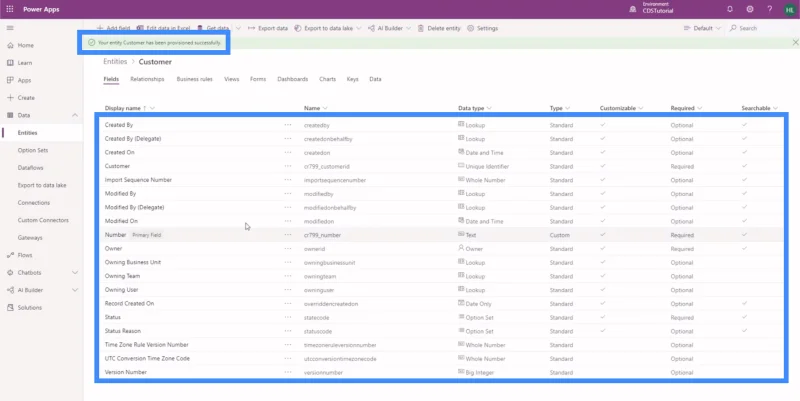The image size is (800, 401).
Task: Open the app launcher waffle icon
Action: coord(10,9)
